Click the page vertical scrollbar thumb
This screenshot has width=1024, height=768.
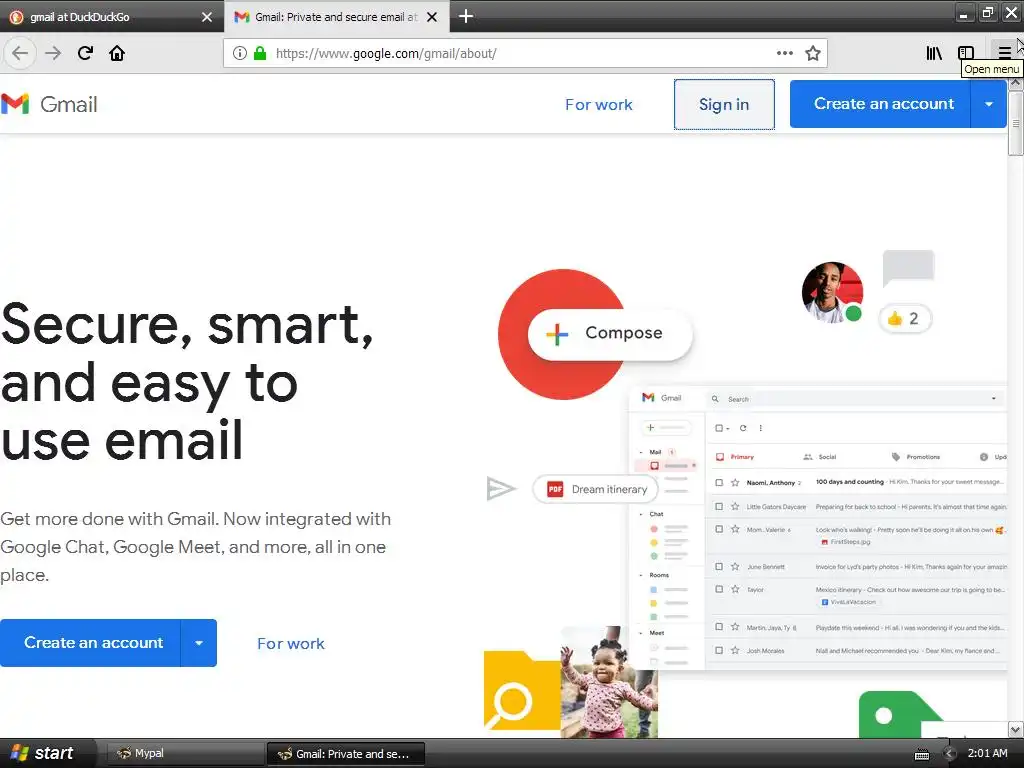coord(1016,123)
